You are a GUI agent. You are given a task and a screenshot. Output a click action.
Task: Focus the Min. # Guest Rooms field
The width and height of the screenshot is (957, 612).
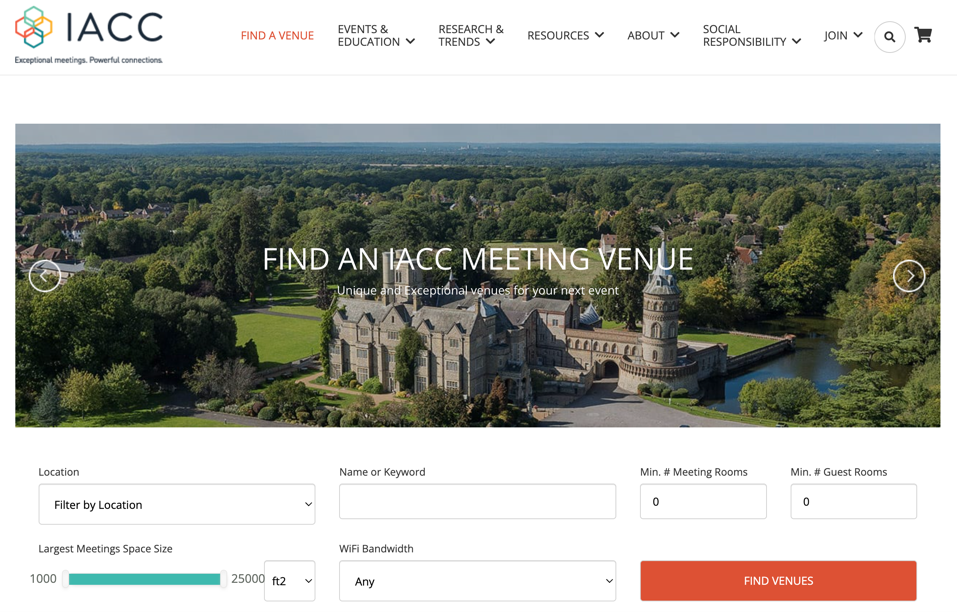[853, 502]
